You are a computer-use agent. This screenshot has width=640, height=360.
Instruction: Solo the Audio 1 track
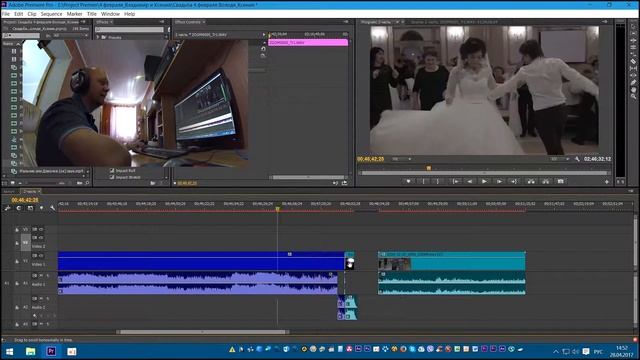coord(47,276)
